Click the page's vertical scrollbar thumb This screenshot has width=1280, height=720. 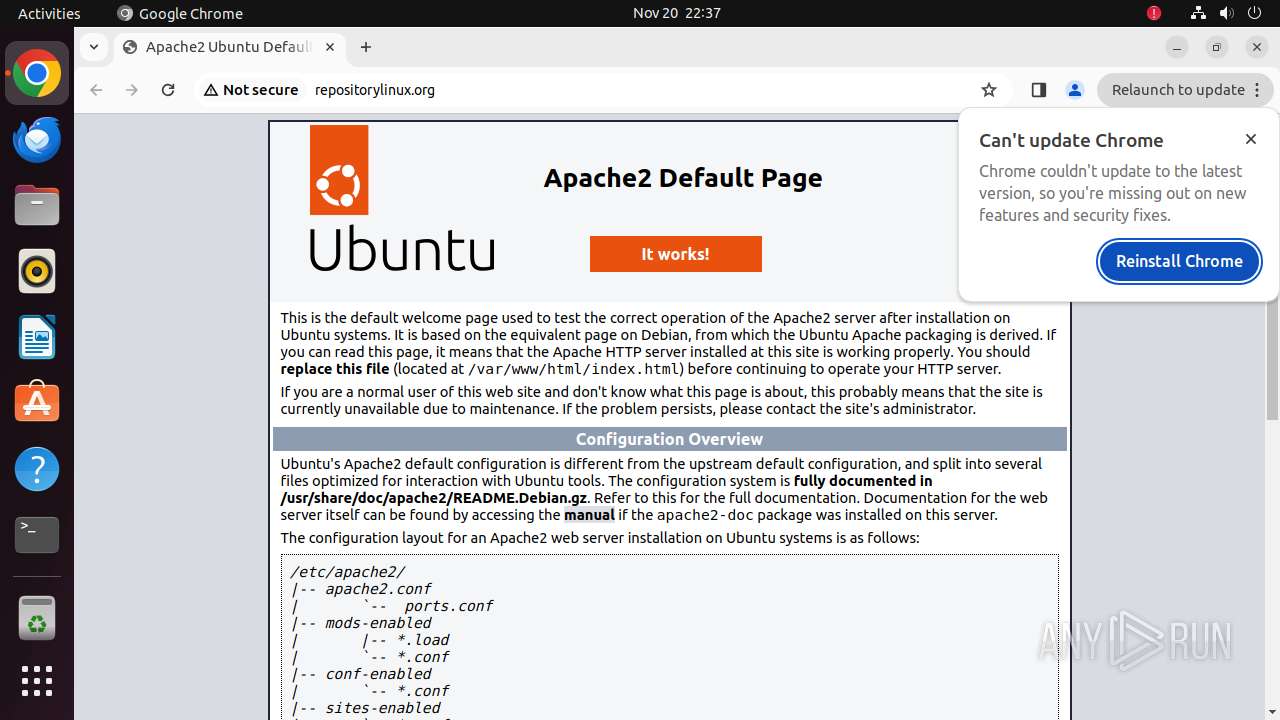tap(1272, 268)
